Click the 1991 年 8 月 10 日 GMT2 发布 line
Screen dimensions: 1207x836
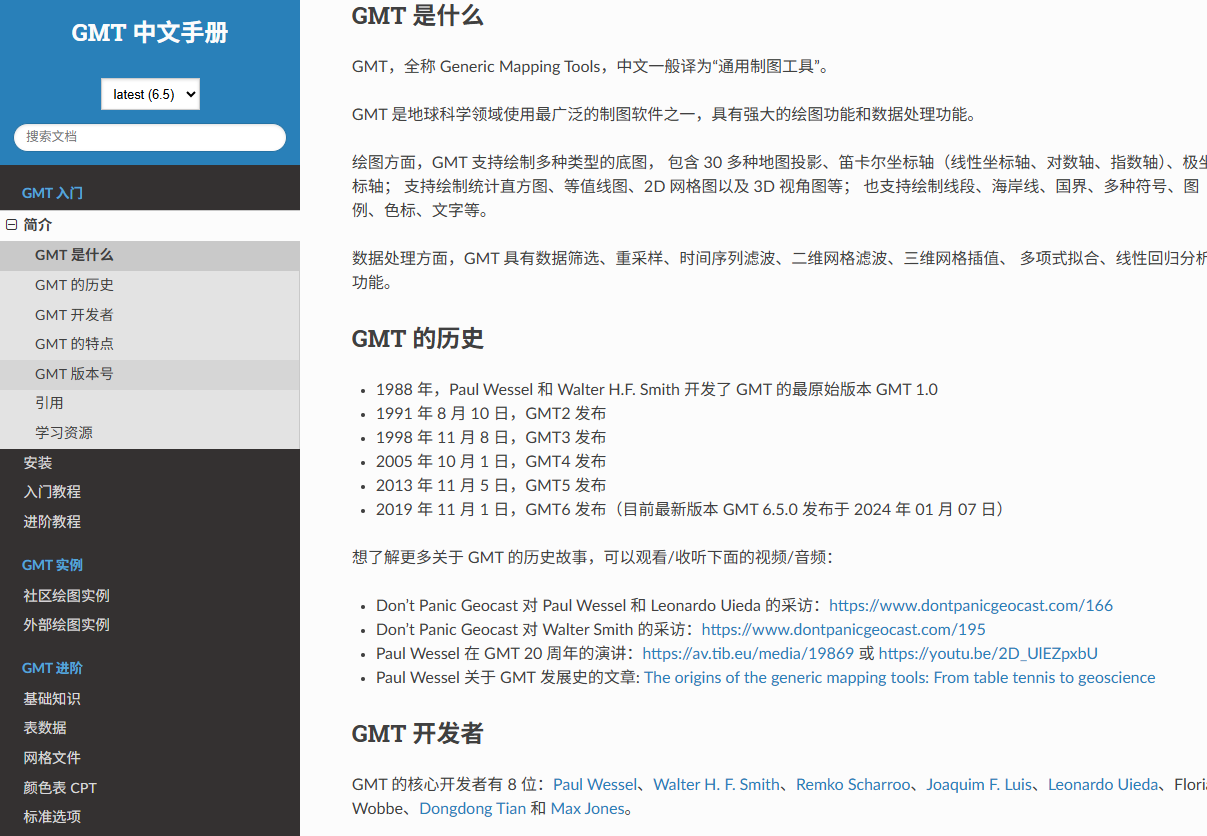pos(491,413)
